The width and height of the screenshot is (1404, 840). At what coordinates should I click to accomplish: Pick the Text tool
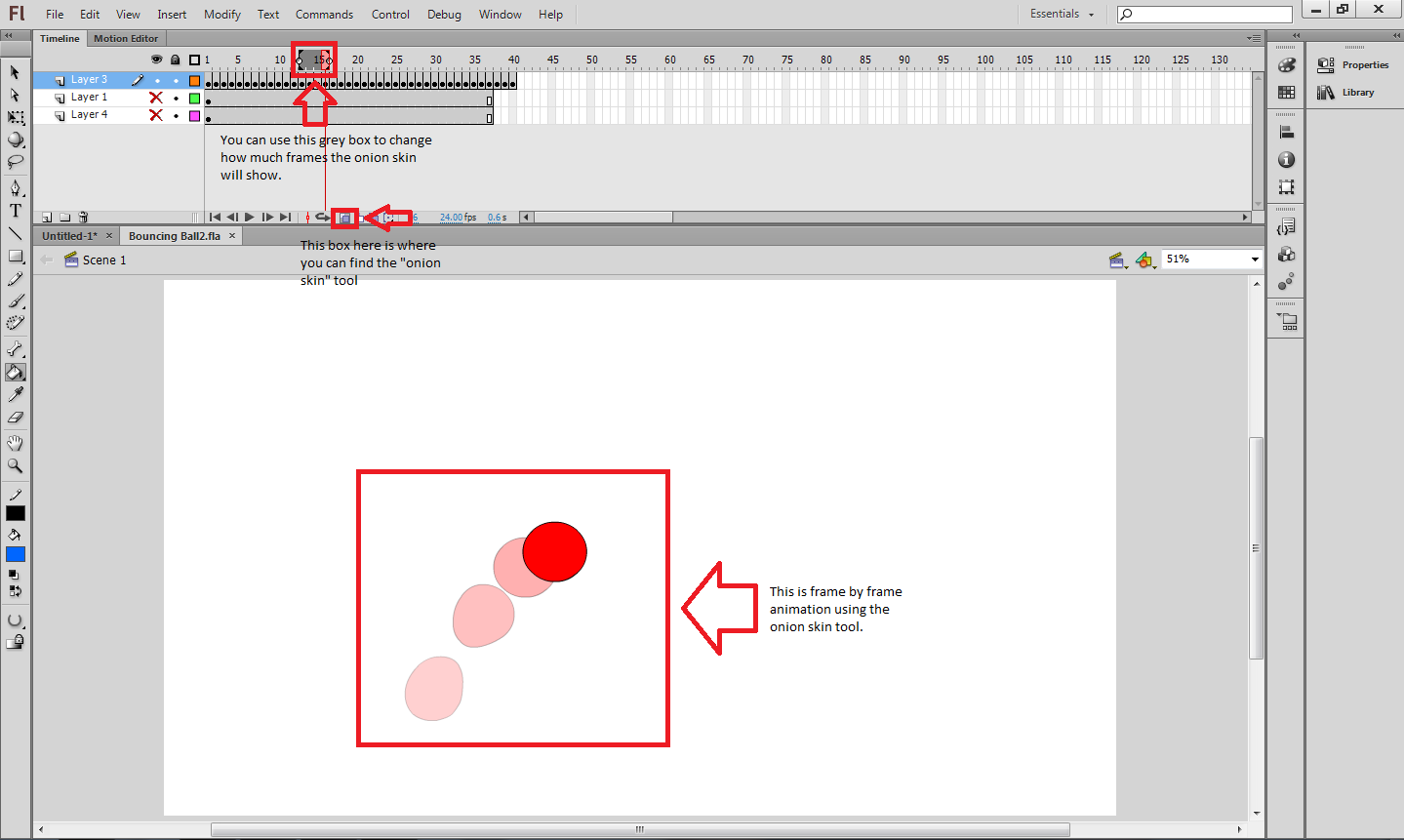[x=15, y=209]
